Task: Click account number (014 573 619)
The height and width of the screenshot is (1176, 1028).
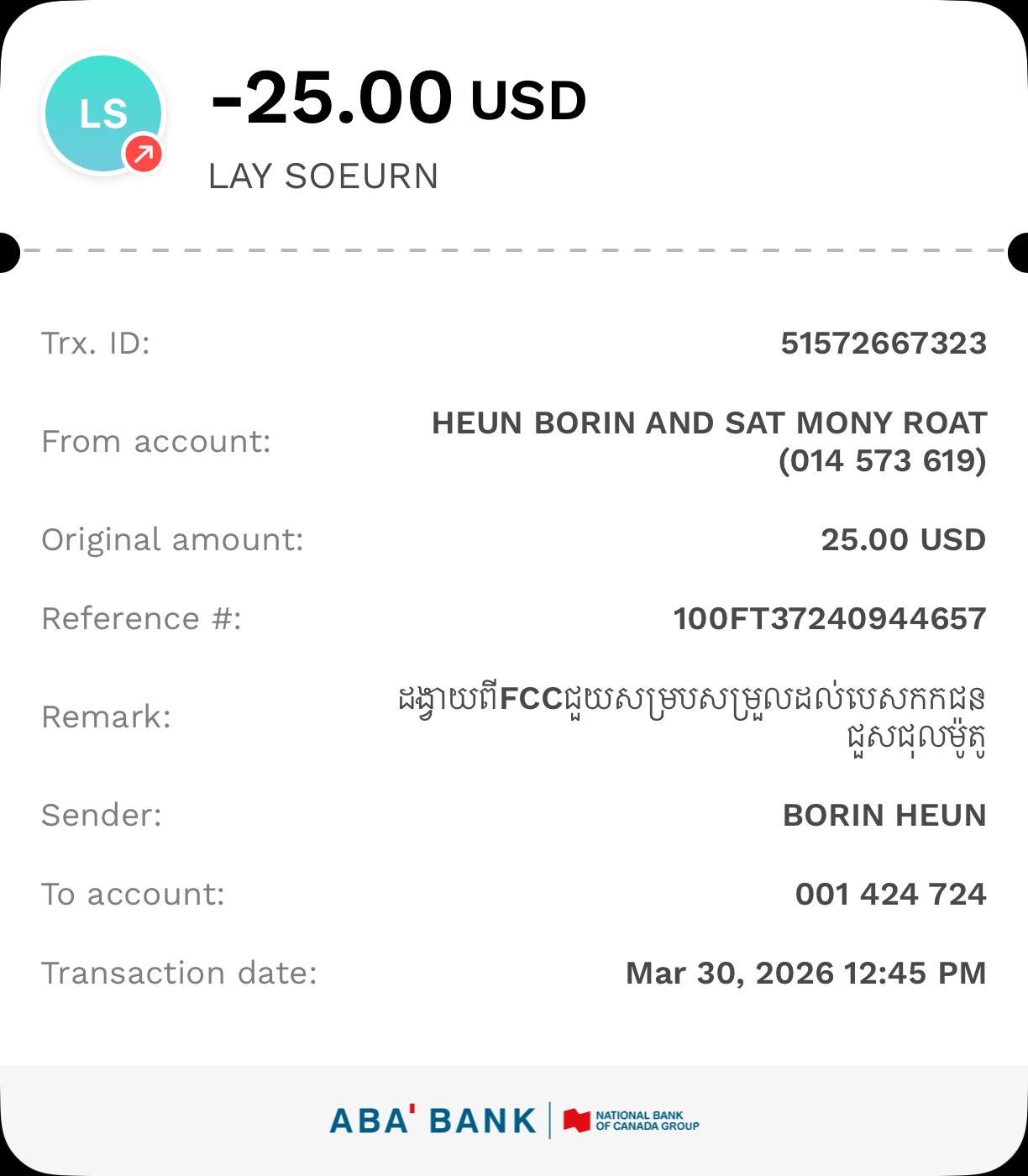Action: 882,460
